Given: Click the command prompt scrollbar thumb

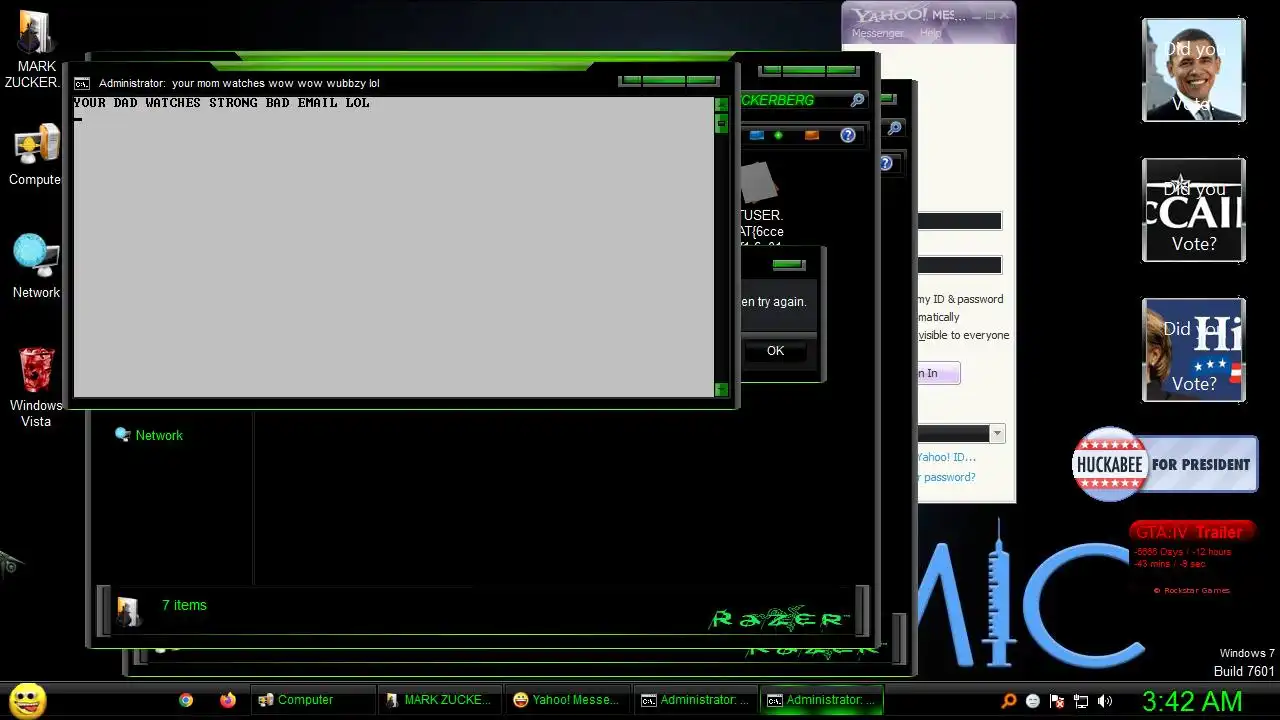Looking at the screenshot, I should coord(721,124).
